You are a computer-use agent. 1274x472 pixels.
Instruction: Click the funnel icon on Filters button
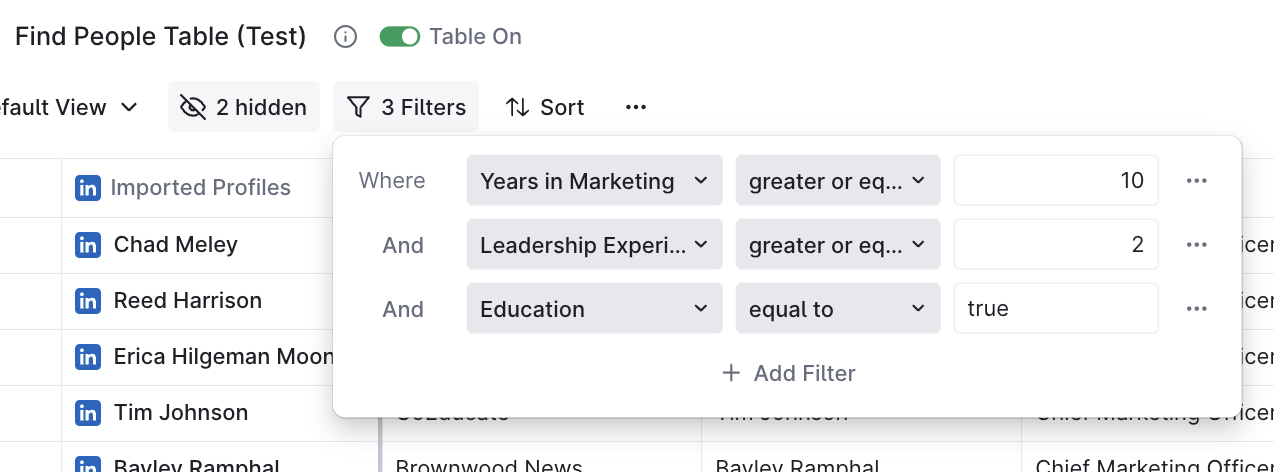tap(358, 107)
